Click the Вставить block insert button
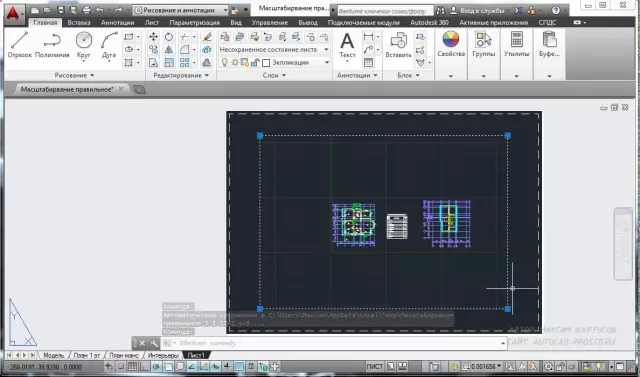Screen dimensions: 640x377 click(398, 45)
